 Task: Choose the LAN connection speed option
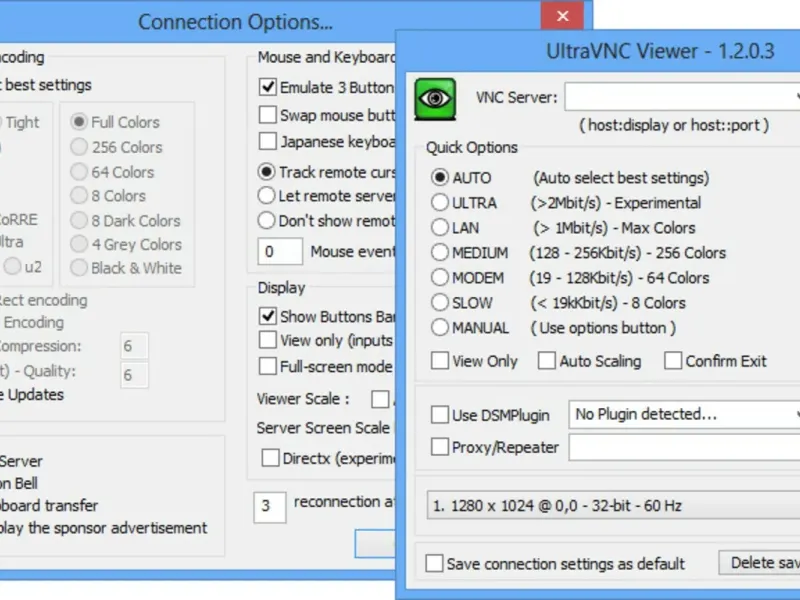(x=440, y=227)
